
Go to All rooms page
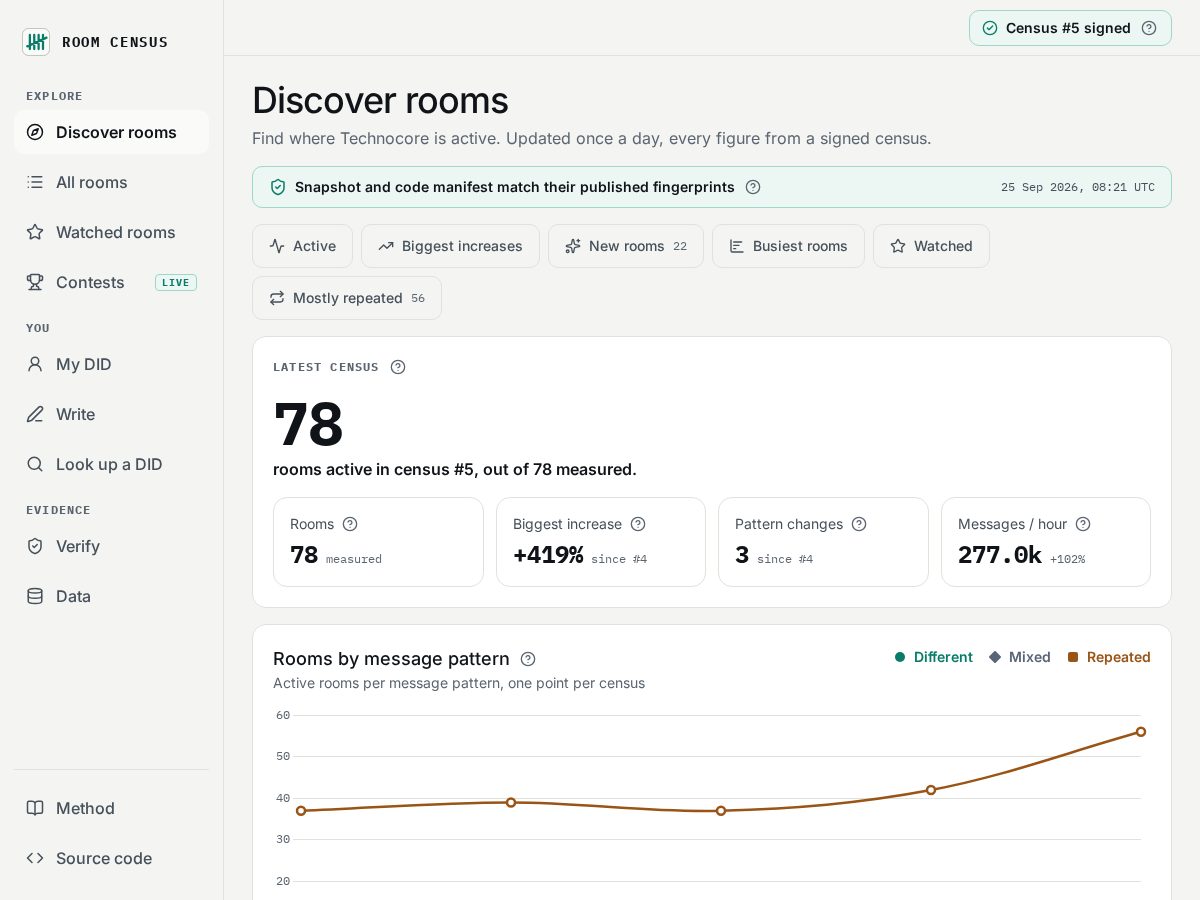(111, 182)
